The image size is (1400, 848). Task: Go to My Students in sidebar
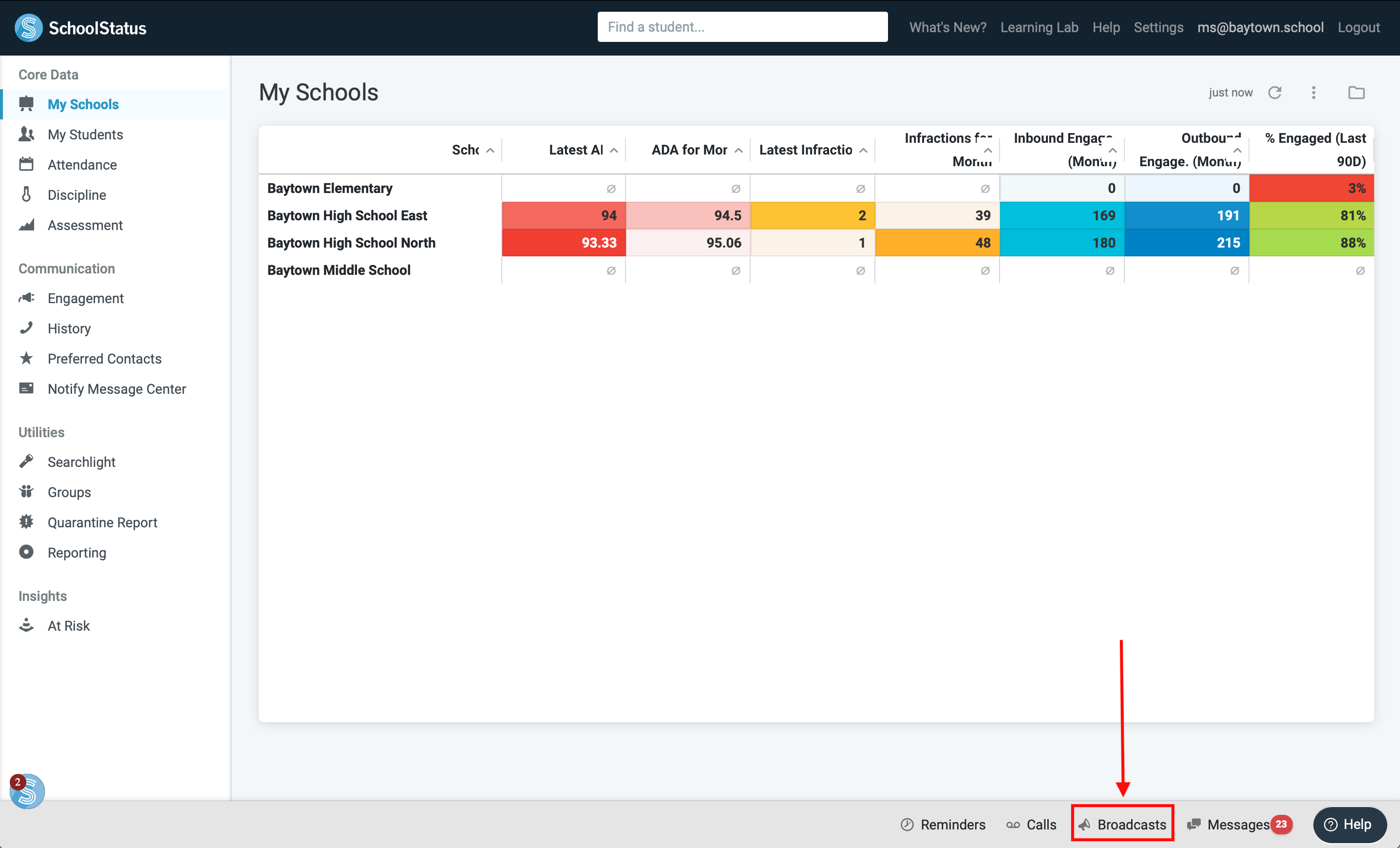click(x=85, y=135)
